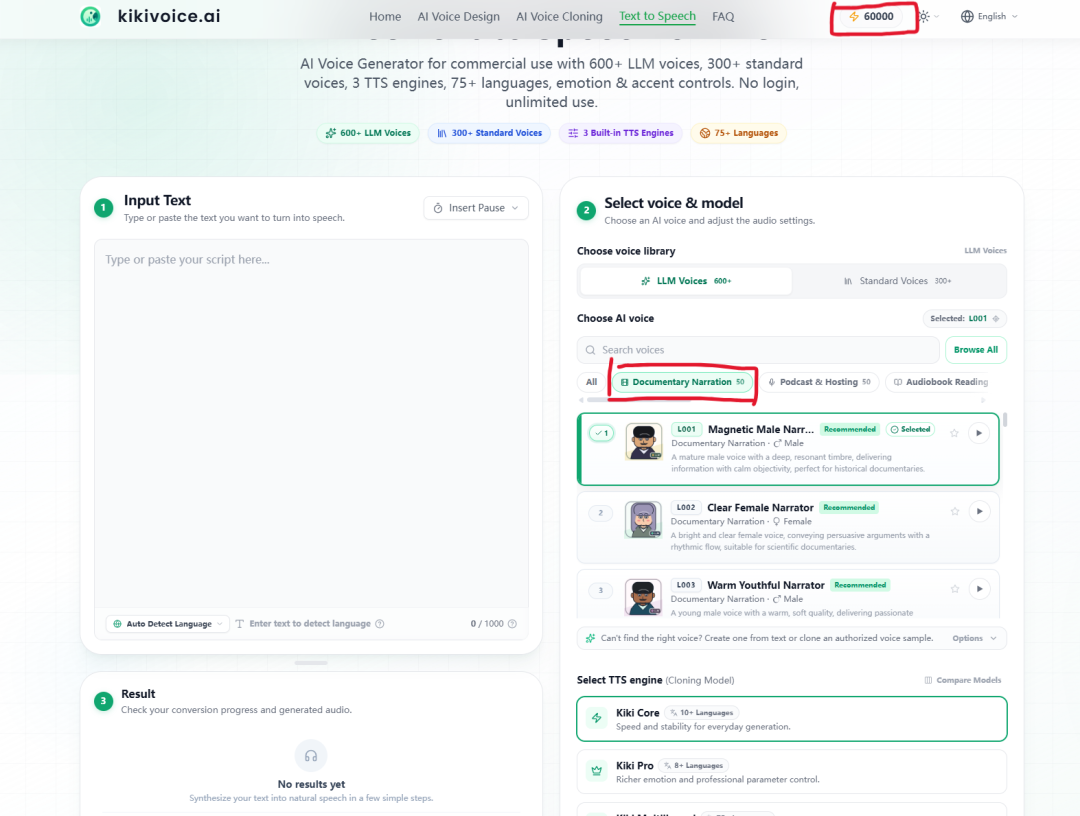Click the Compare Models link
This screenshot has height=816, width=1080.
pos(962,680)
